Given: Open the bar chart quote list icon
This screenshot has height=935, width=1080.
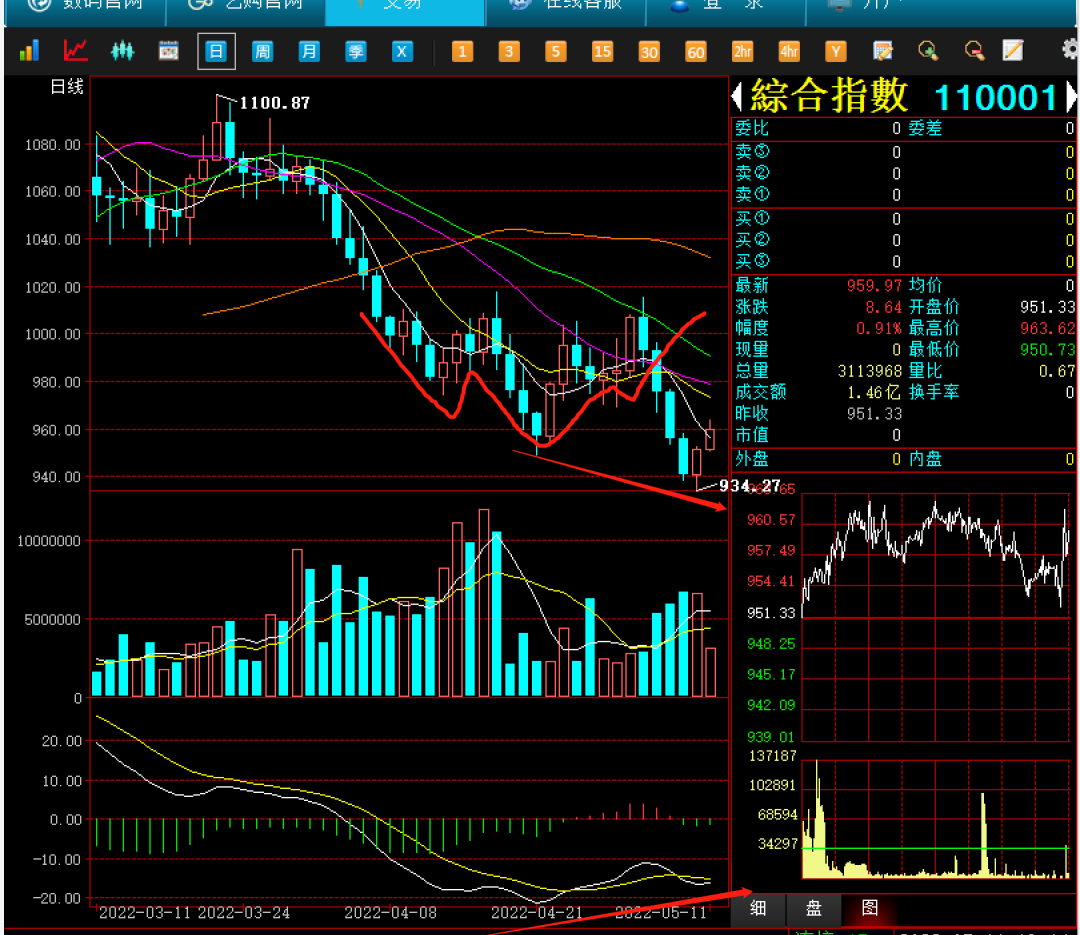Looking at the screenshot, I should 29,51.
